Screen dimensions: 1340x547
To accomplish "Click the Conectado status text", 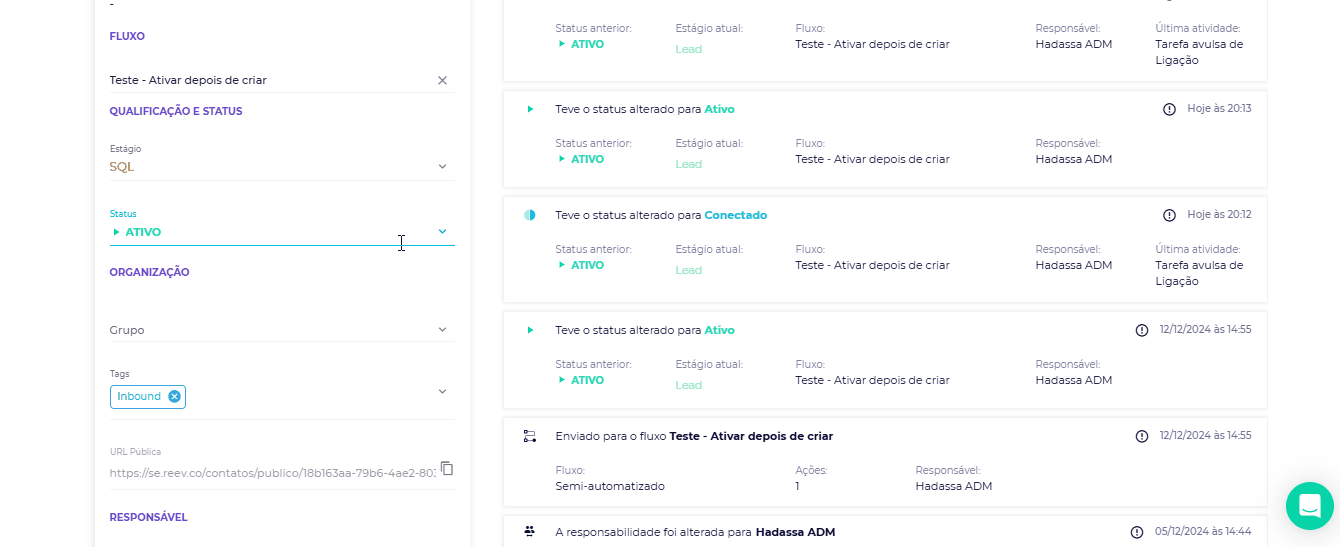I will tap(736, 215).
